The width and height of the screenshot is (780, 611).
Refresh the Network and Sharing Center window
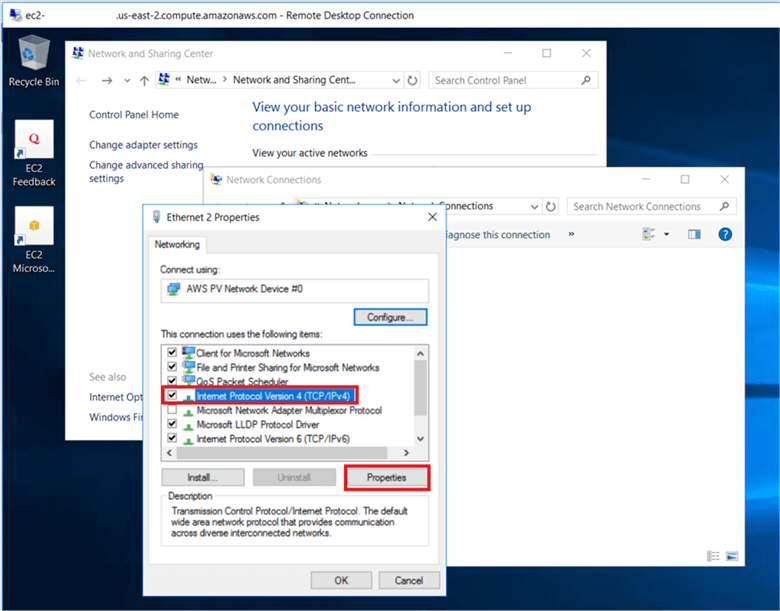412,80
